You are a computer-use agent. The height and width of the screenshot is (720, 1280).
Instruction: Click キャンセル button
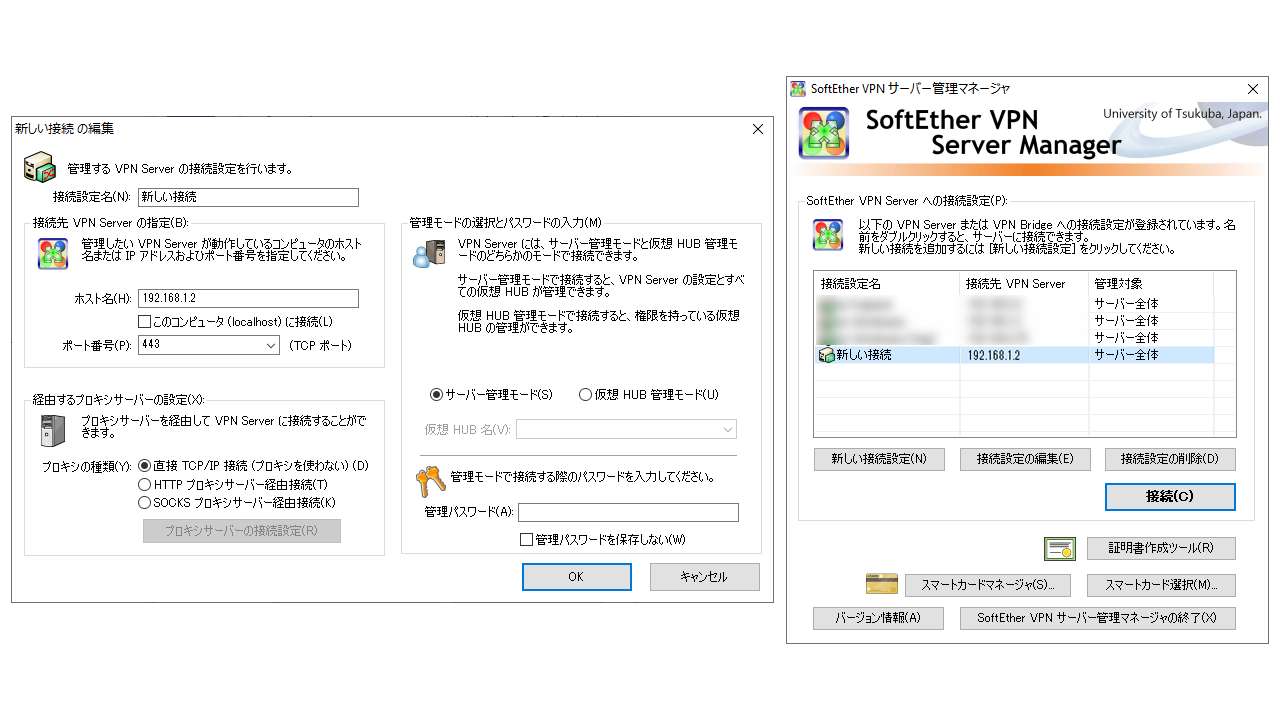click(704, 577)
